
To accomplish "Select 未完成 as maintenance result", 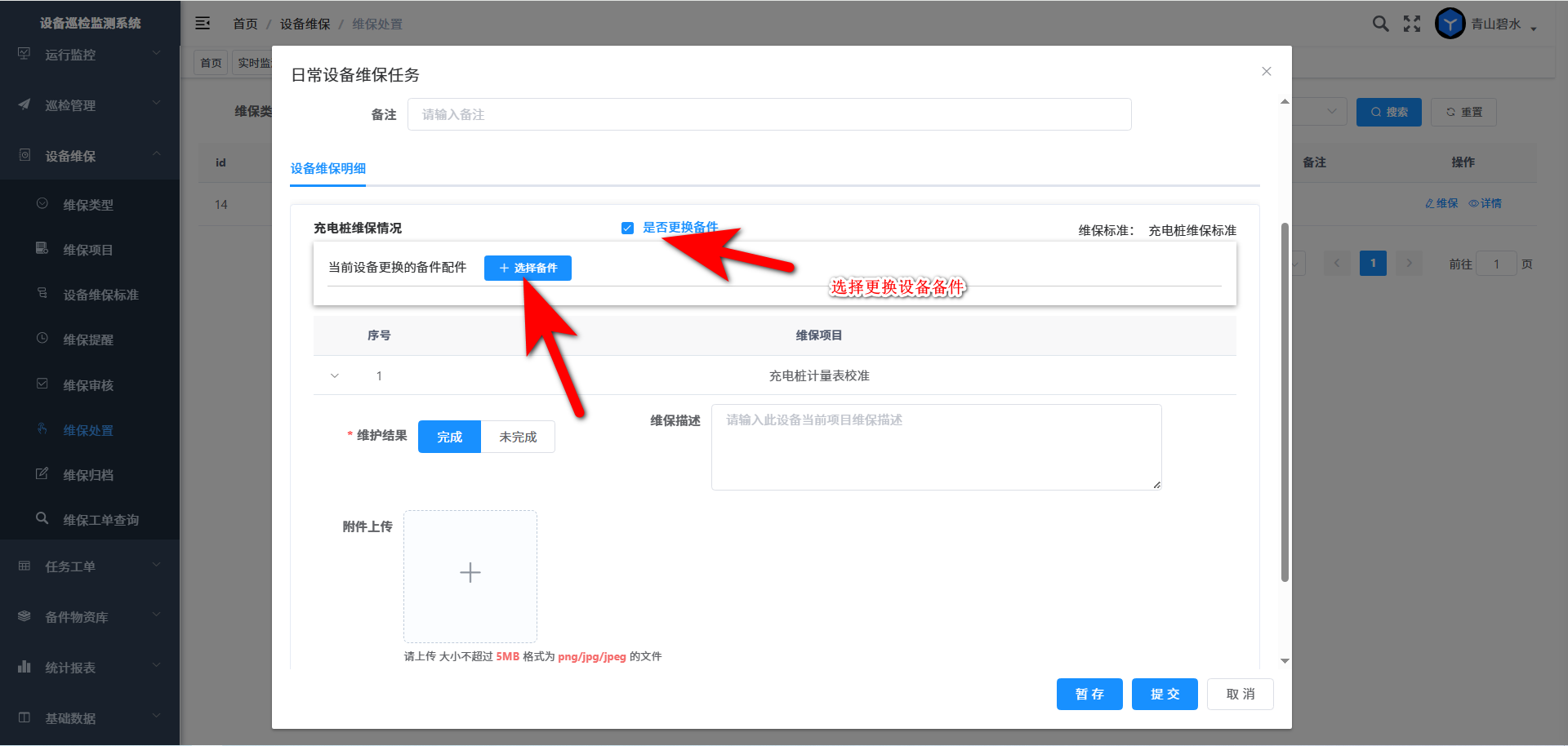I will point(518,437).
